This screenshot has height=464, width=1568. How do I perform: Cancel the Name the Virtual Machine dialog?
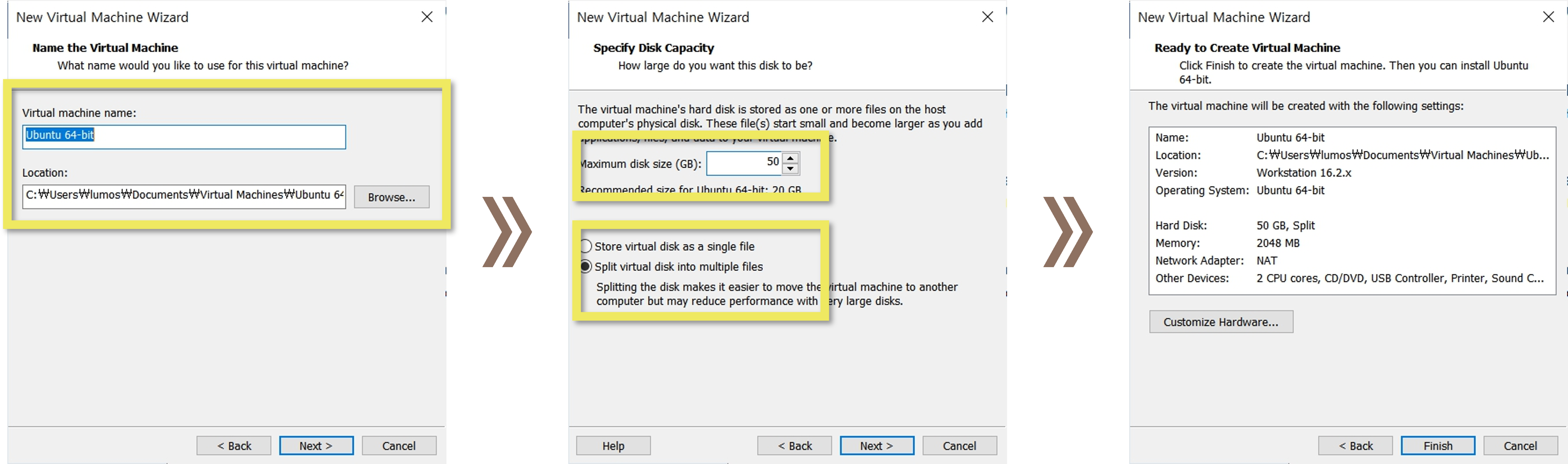399,446
